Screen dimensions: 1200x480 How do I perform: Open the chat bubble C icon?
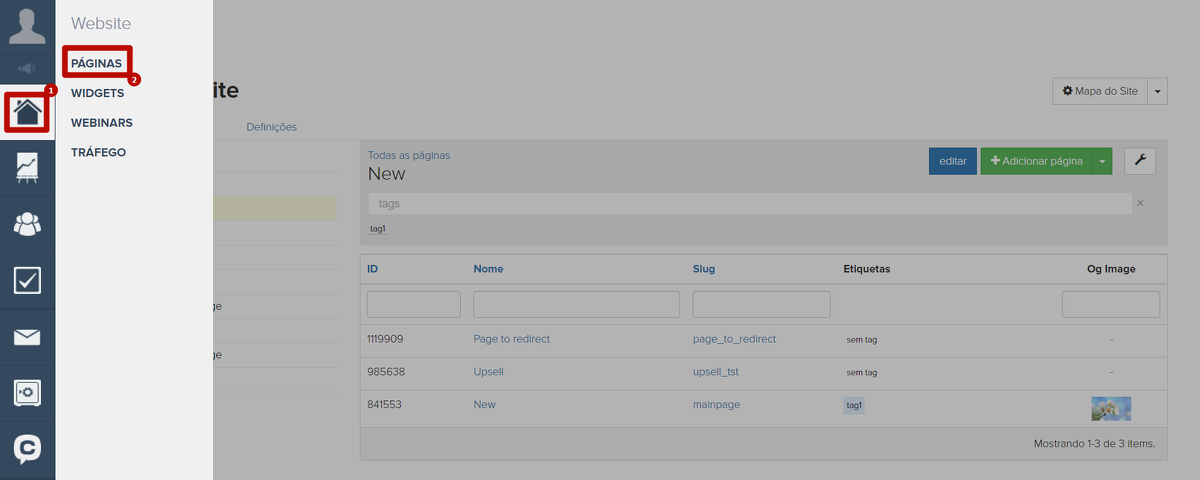(27, 449)
